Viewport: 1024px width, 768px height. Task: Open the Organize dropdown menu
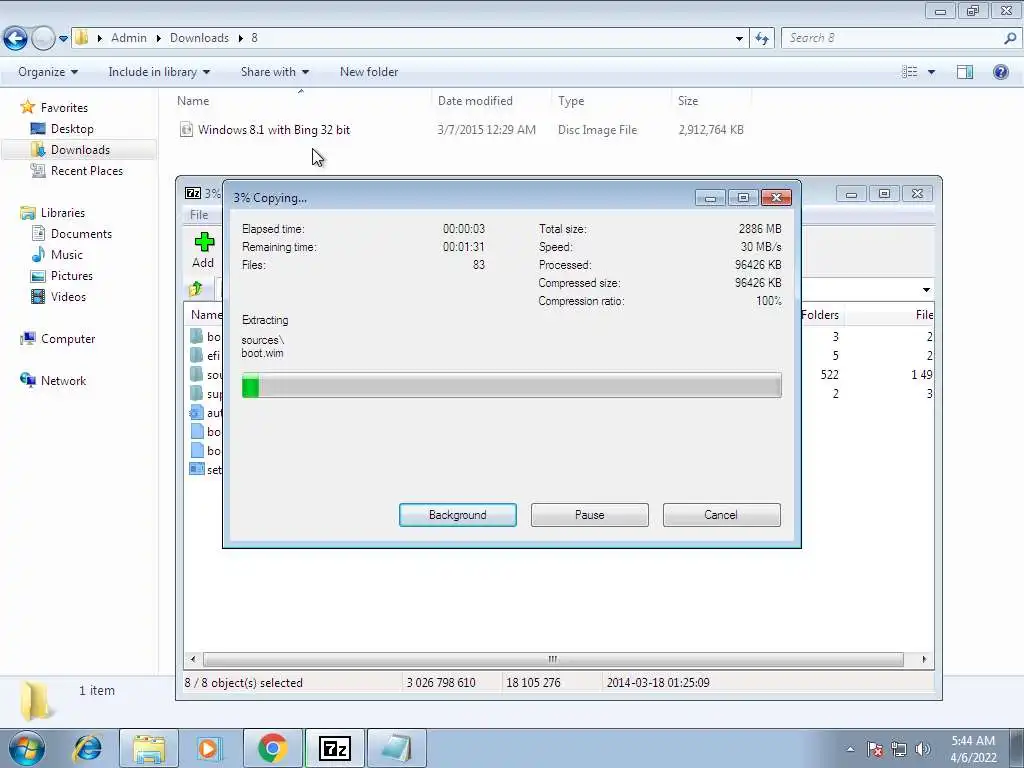point(48,72)
